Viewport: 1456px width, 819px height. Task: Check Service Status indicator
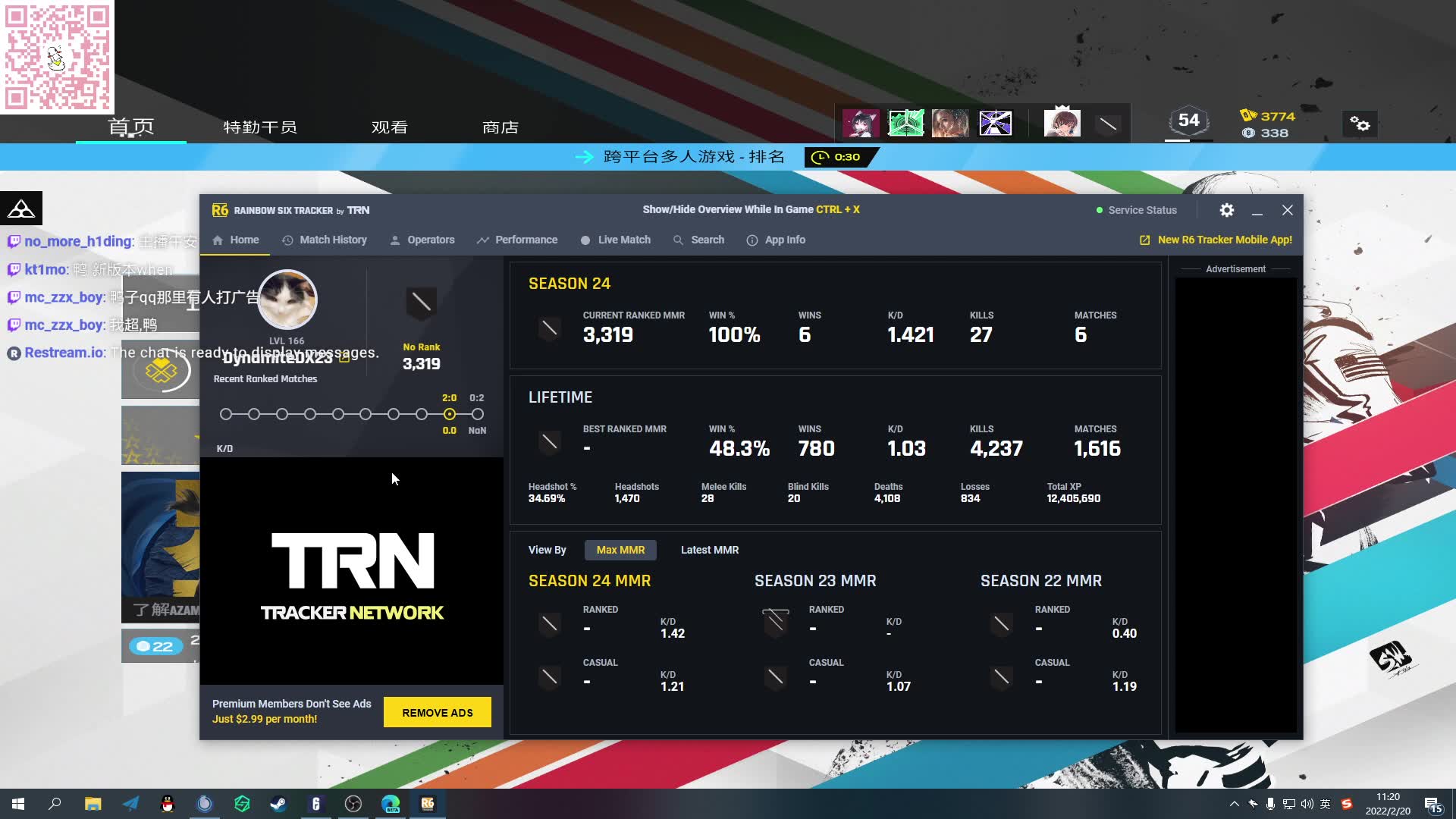click(x=1137, y=210)
